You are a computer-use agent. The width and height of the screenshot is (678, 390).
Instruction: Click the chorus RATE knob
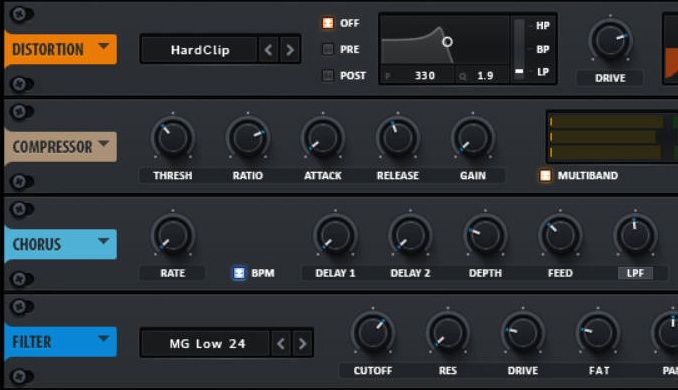[x=173, y=236]
